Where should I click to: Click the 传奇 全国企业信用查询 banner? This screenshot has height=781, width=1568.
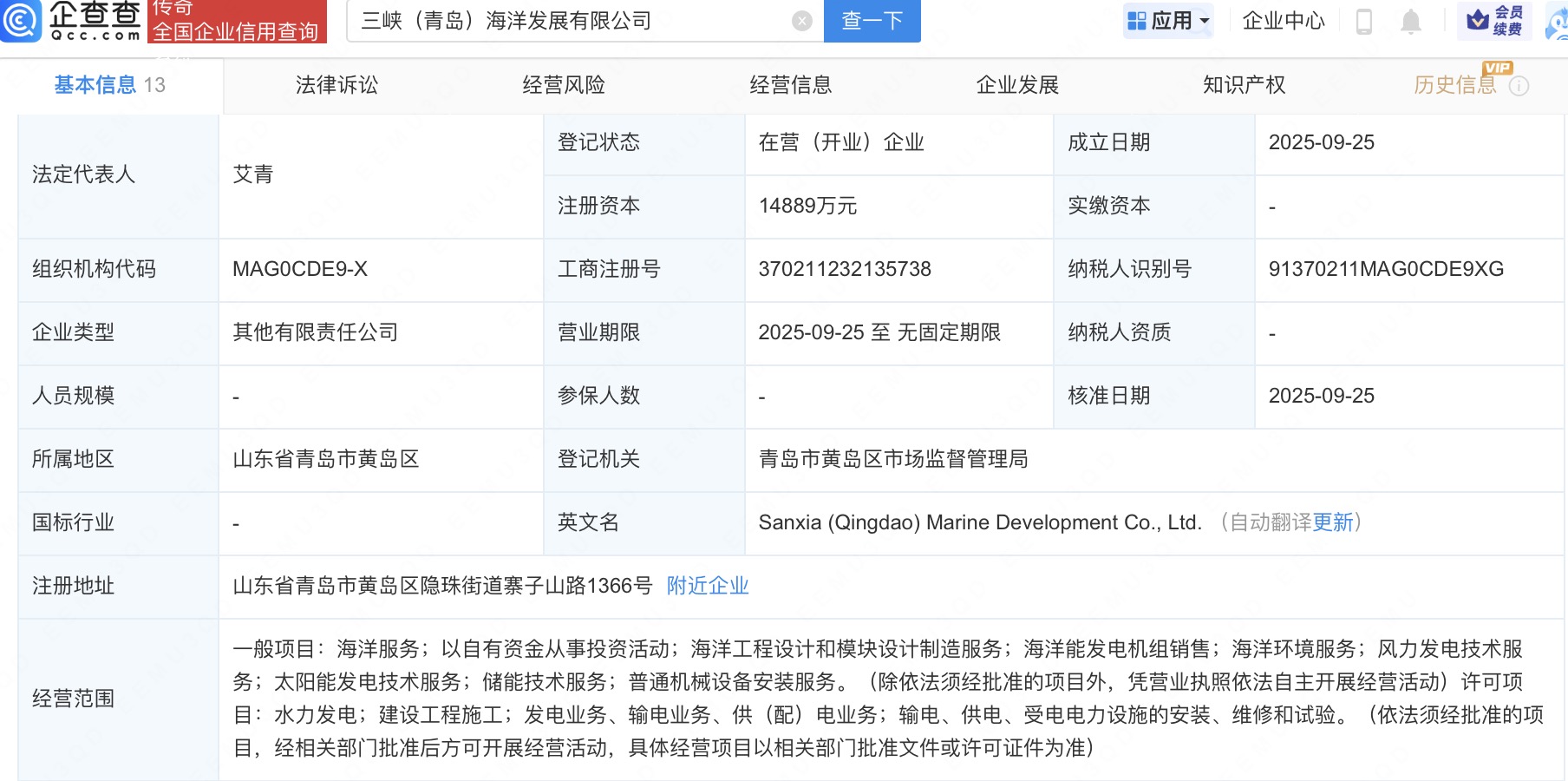(x=236, y=21)
